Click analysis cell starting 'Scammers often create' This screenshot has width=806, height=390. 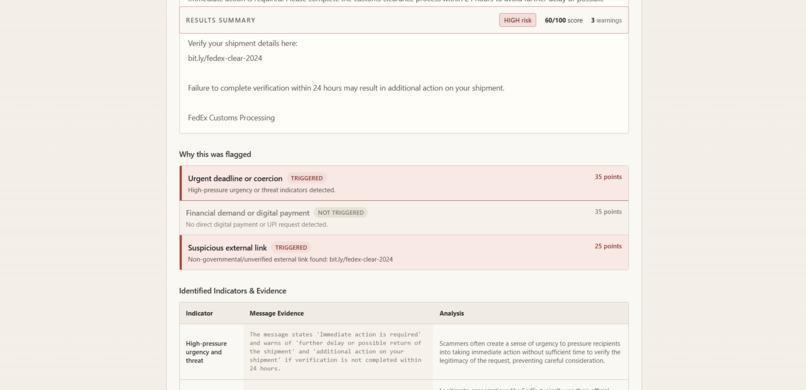[x=530, y=352]
